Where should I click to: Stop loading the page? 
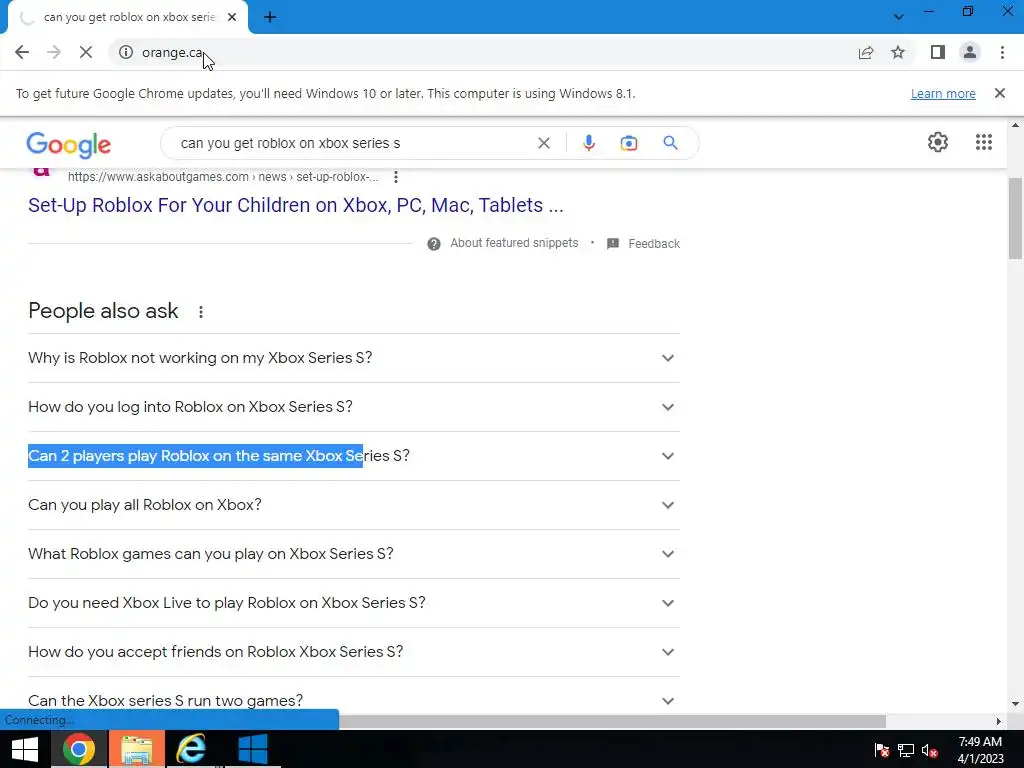coord(86,52)
